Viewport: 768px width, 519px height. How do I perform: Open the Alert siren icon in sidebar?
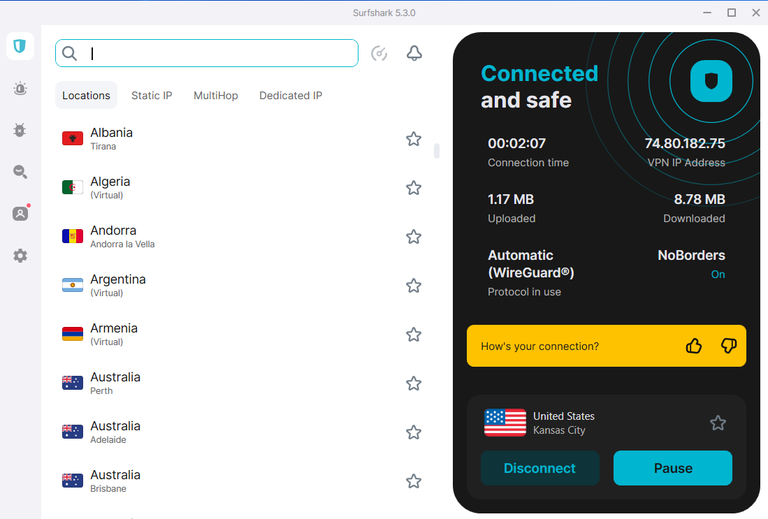point(20,89)
